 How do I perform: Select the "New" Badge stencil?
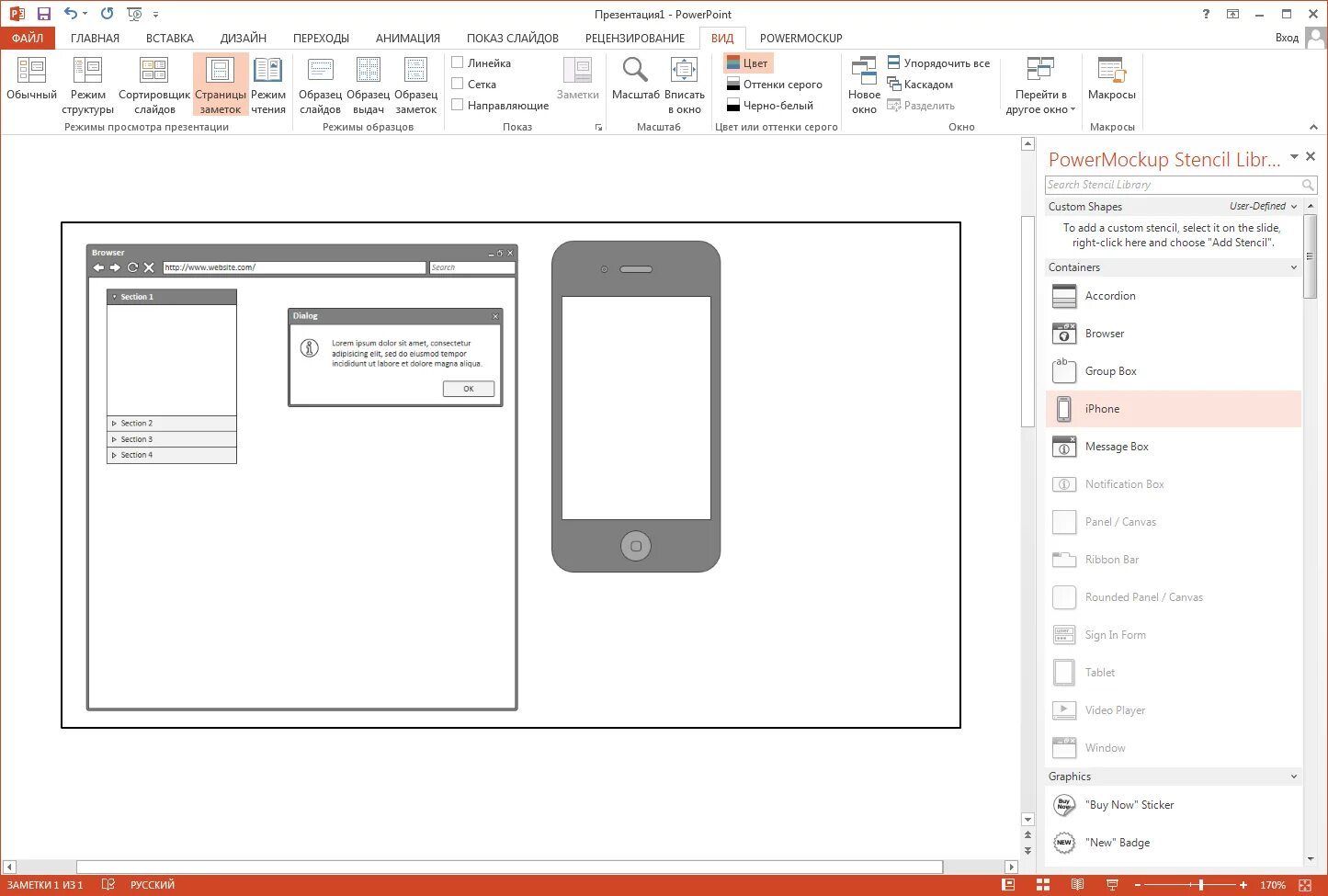pos(1174,843)
